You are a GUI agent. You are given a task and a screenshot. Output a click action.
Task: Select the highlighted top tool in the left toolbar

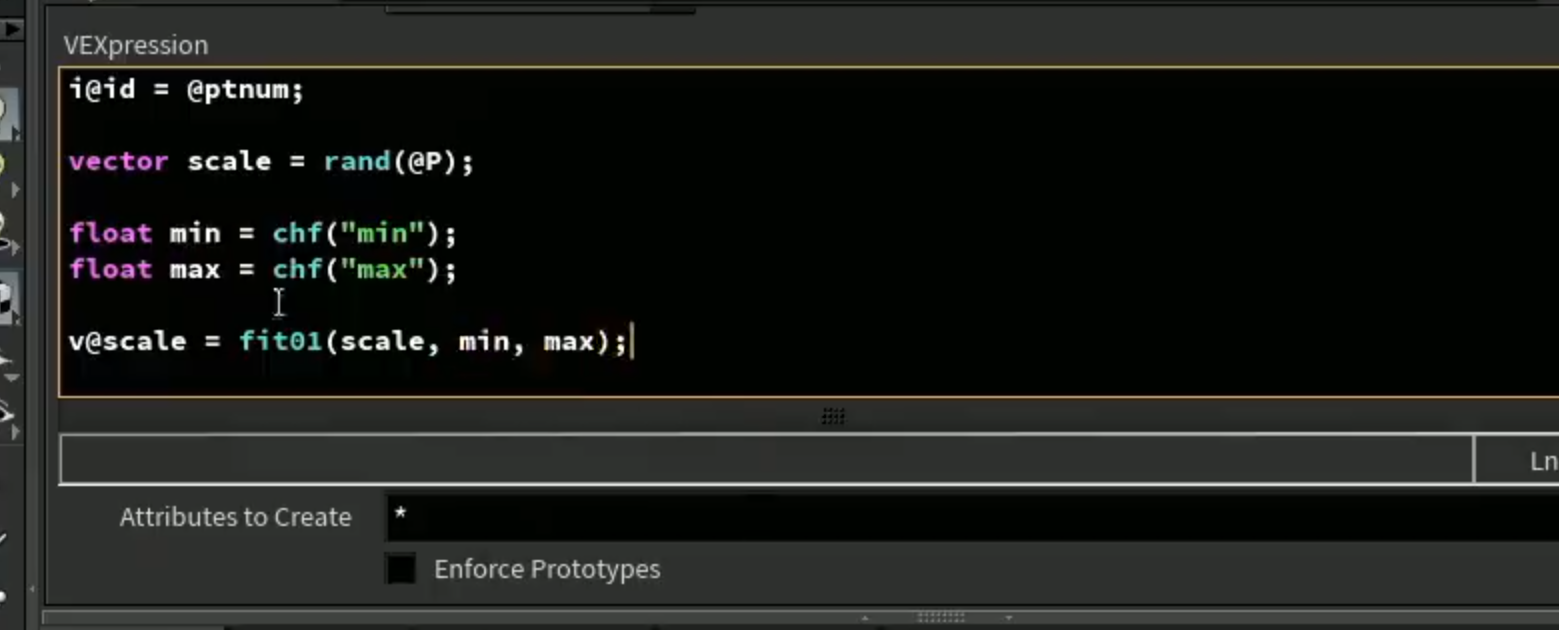click(x=9, y=117)
